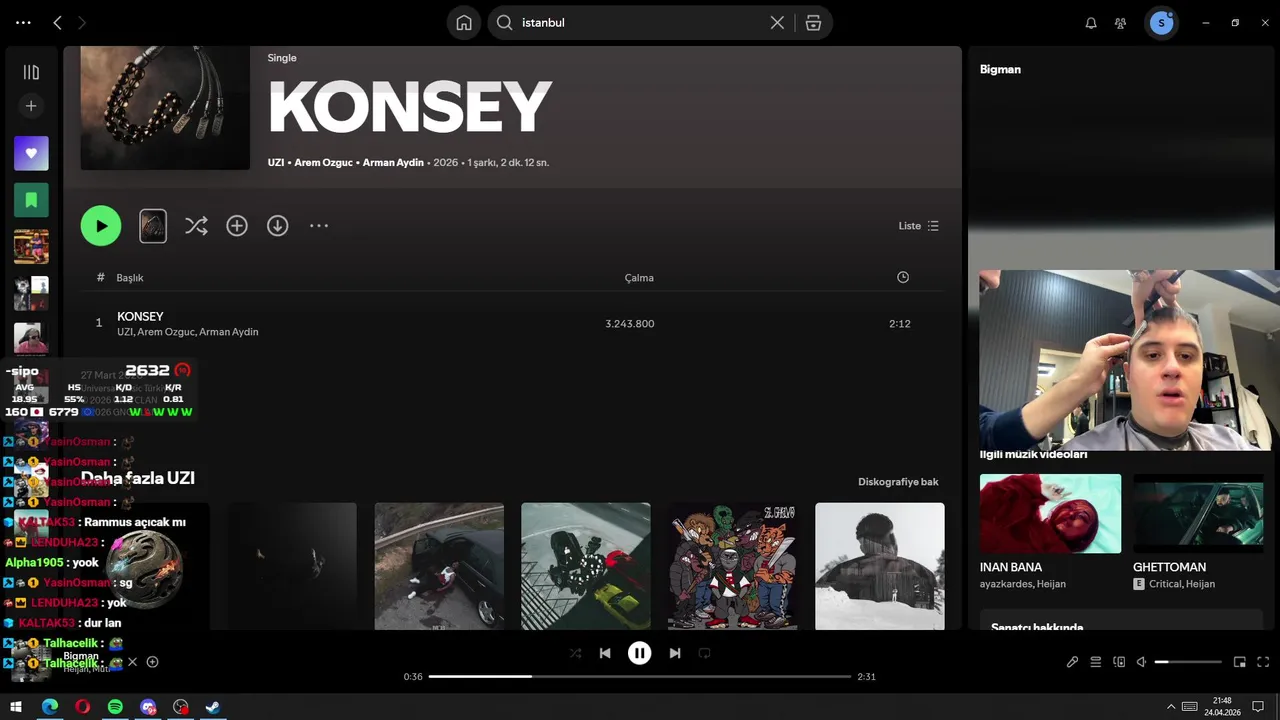Adjust the volume slider
This screenshot has height=720, width=1280.
1188,662
